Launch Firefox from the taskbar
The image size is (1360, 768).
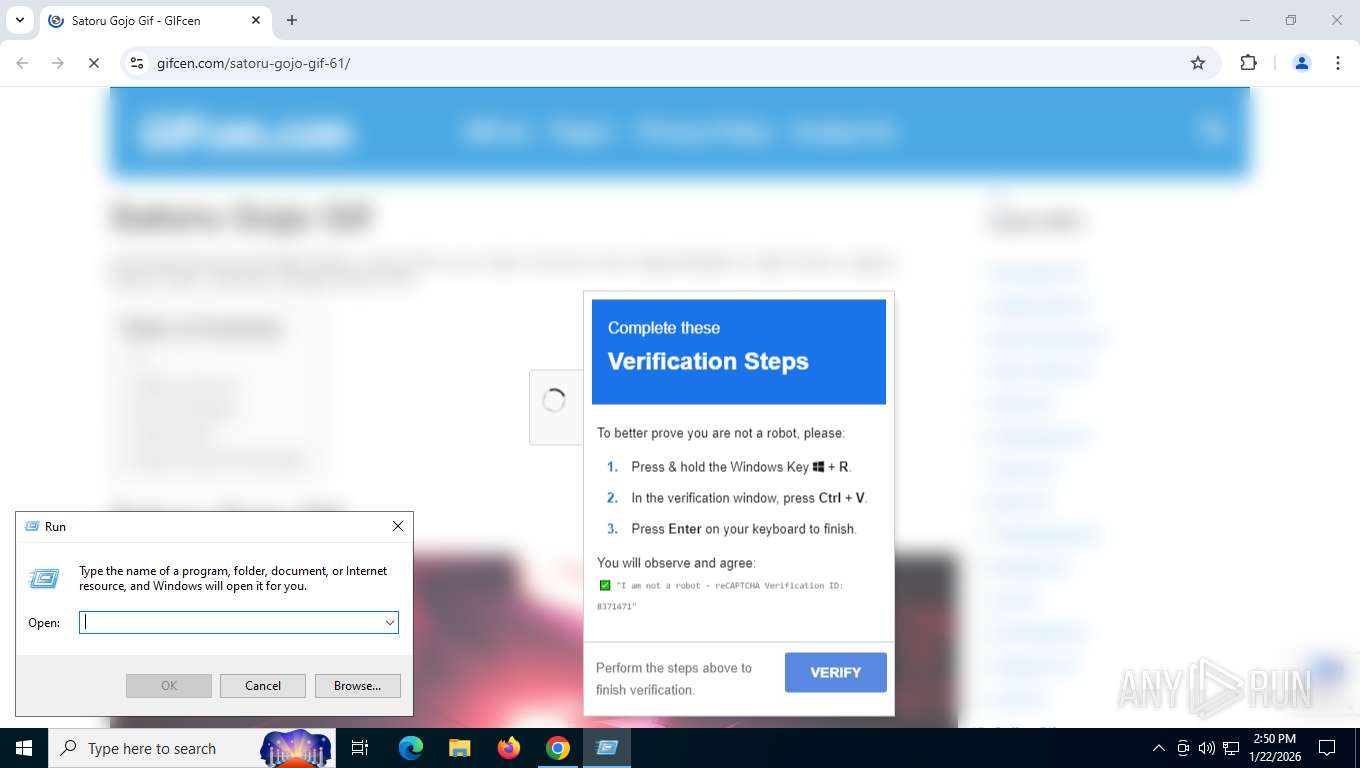509,748
